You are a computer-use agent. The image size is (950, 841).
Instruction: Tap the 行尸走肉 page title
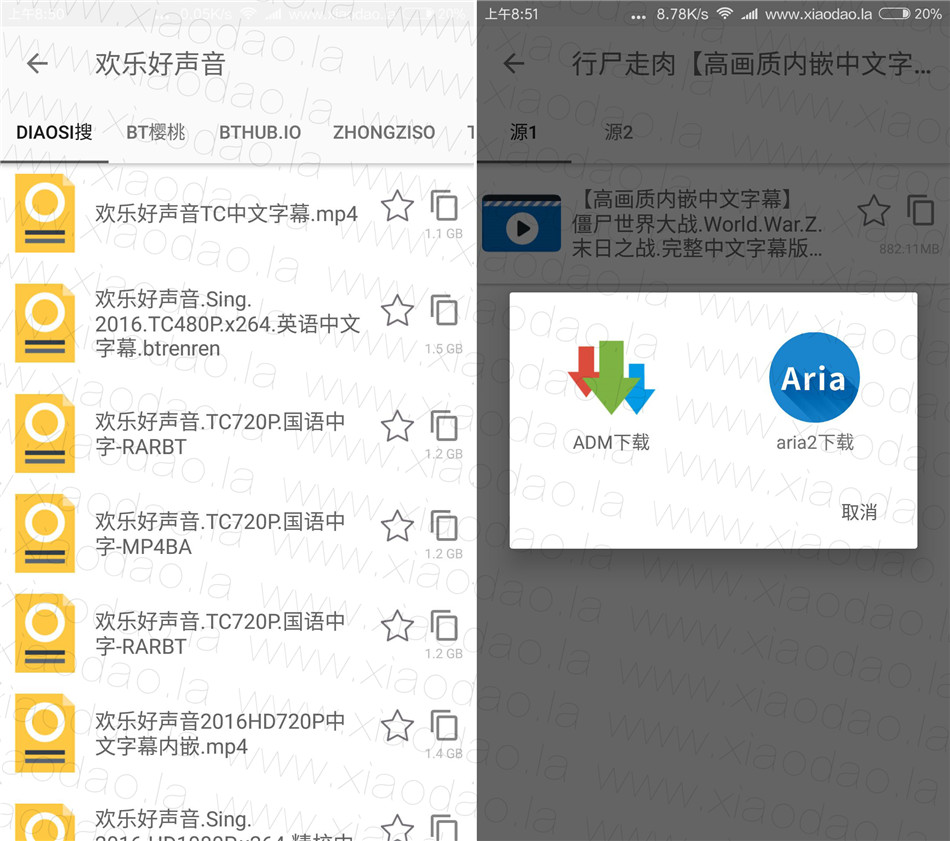pos(751,64)
